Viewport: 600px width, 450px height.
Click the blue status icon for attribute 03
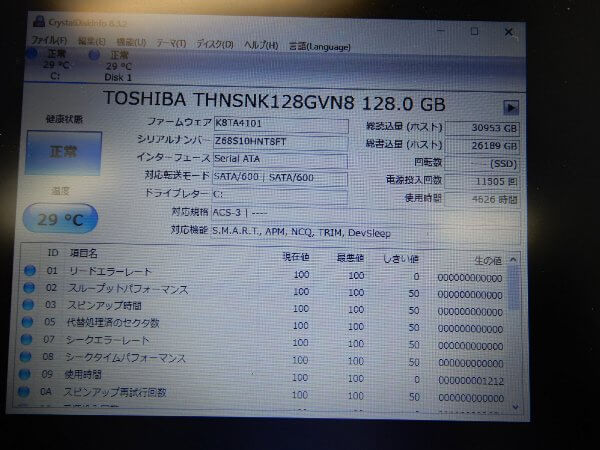(28, 305)
